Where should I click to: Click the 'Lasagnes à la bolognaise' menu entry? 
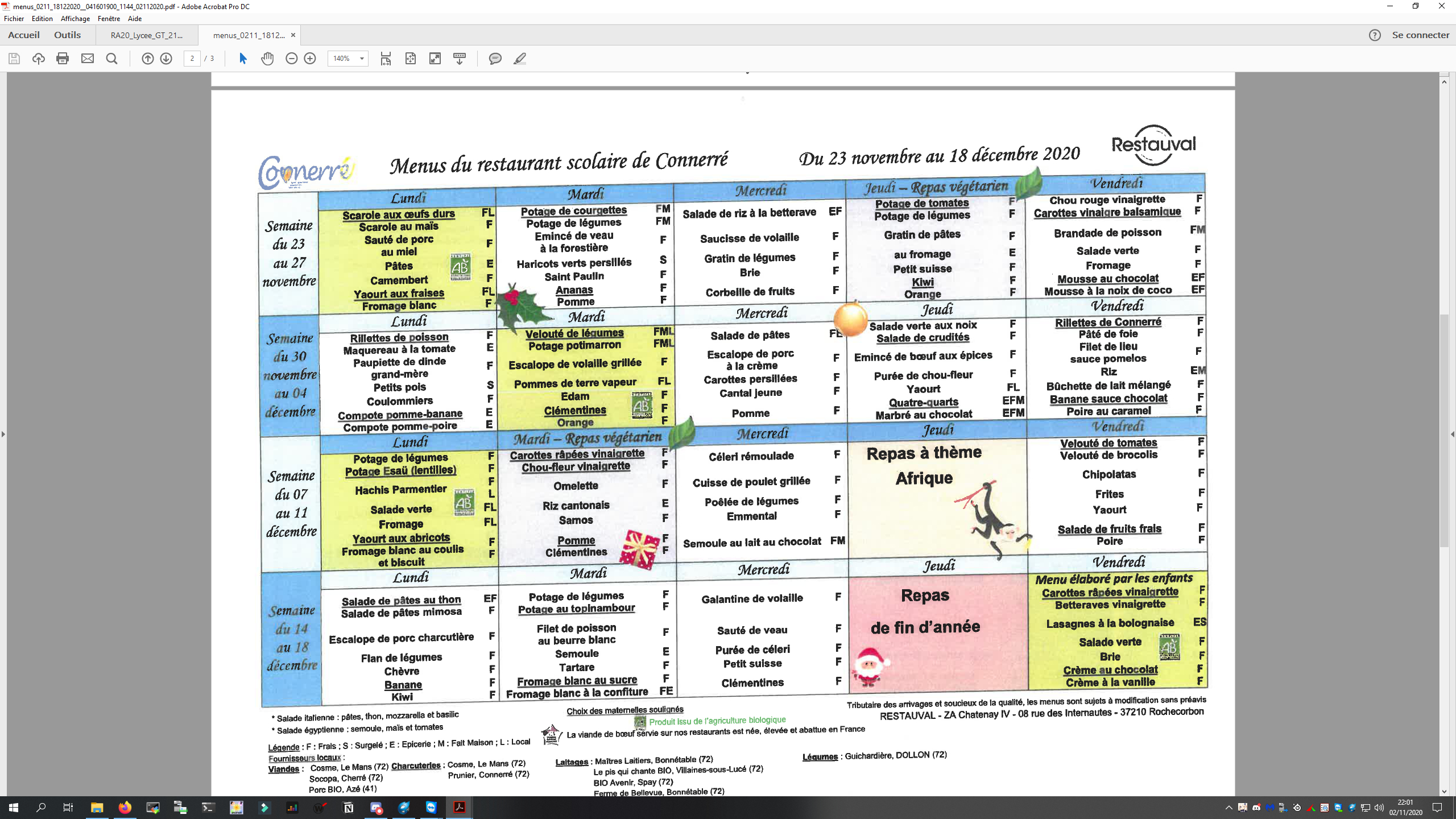click(1110, 623)
